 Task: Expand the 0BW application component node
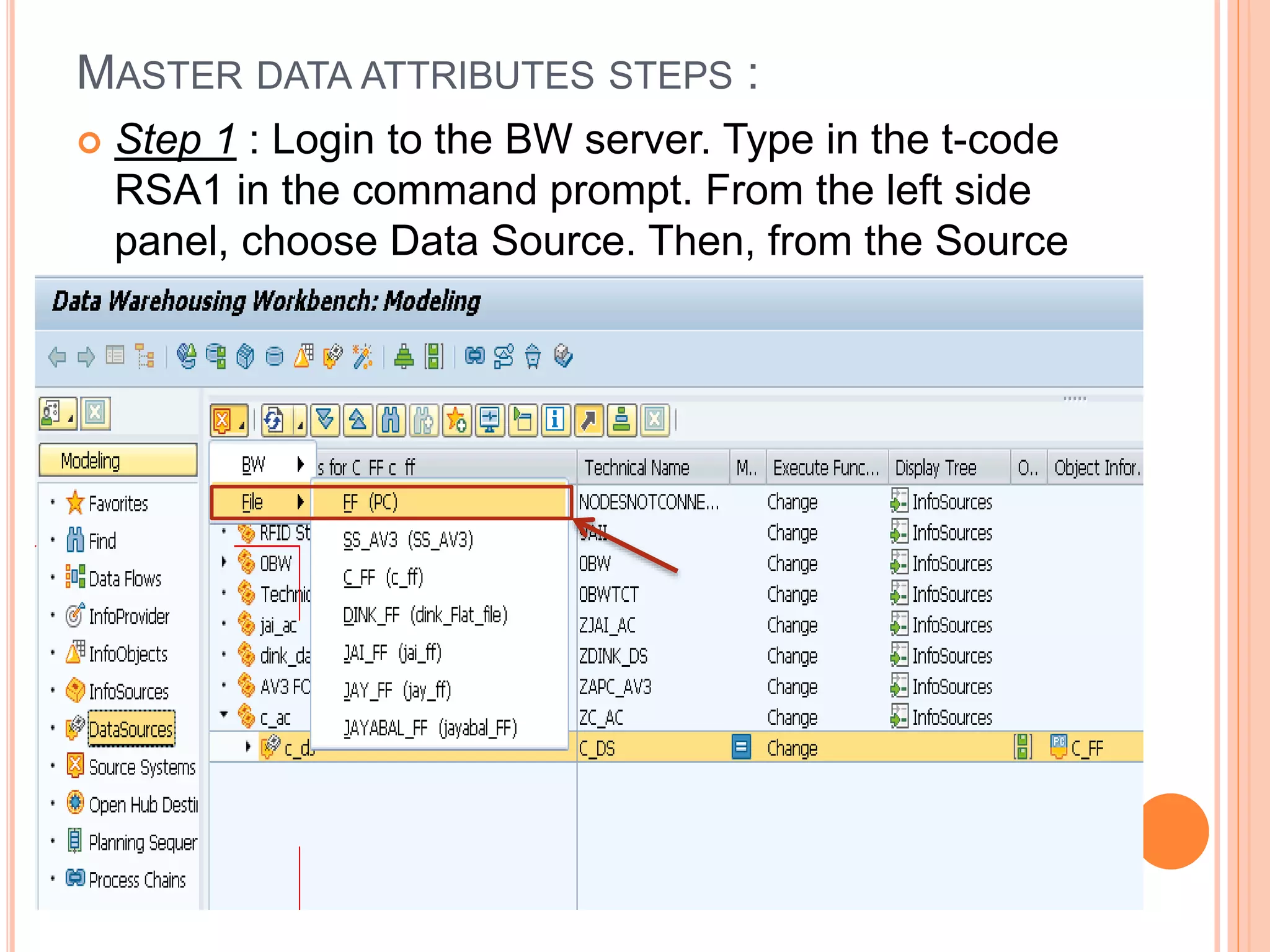[x=224, y=562]
